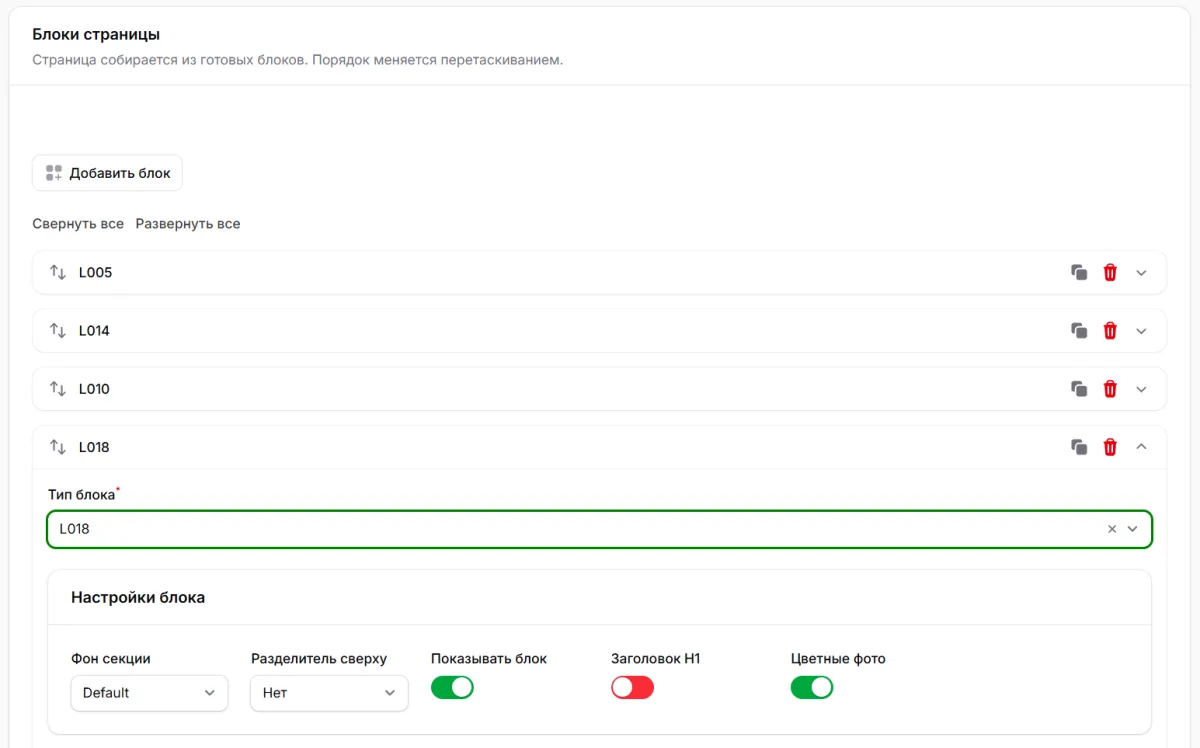Click the L018 block header title

point(94,447)
